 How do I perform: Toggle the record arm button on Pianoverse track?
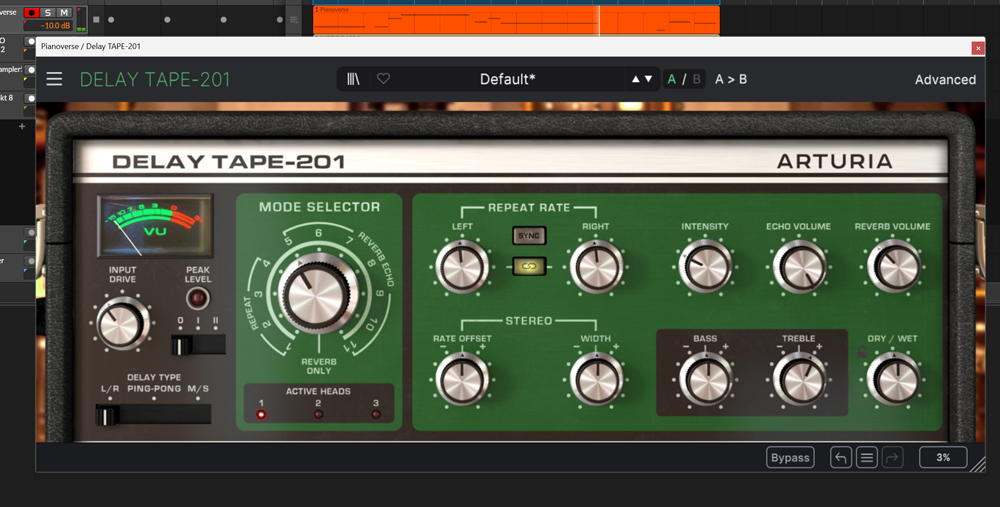31,12
